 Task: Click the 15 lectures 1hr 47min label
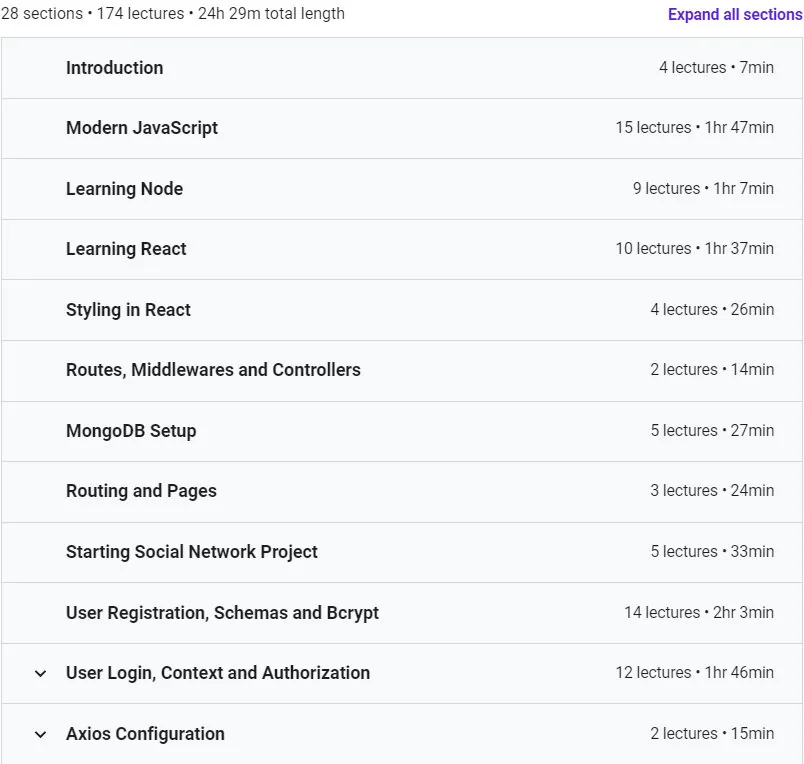694,127
